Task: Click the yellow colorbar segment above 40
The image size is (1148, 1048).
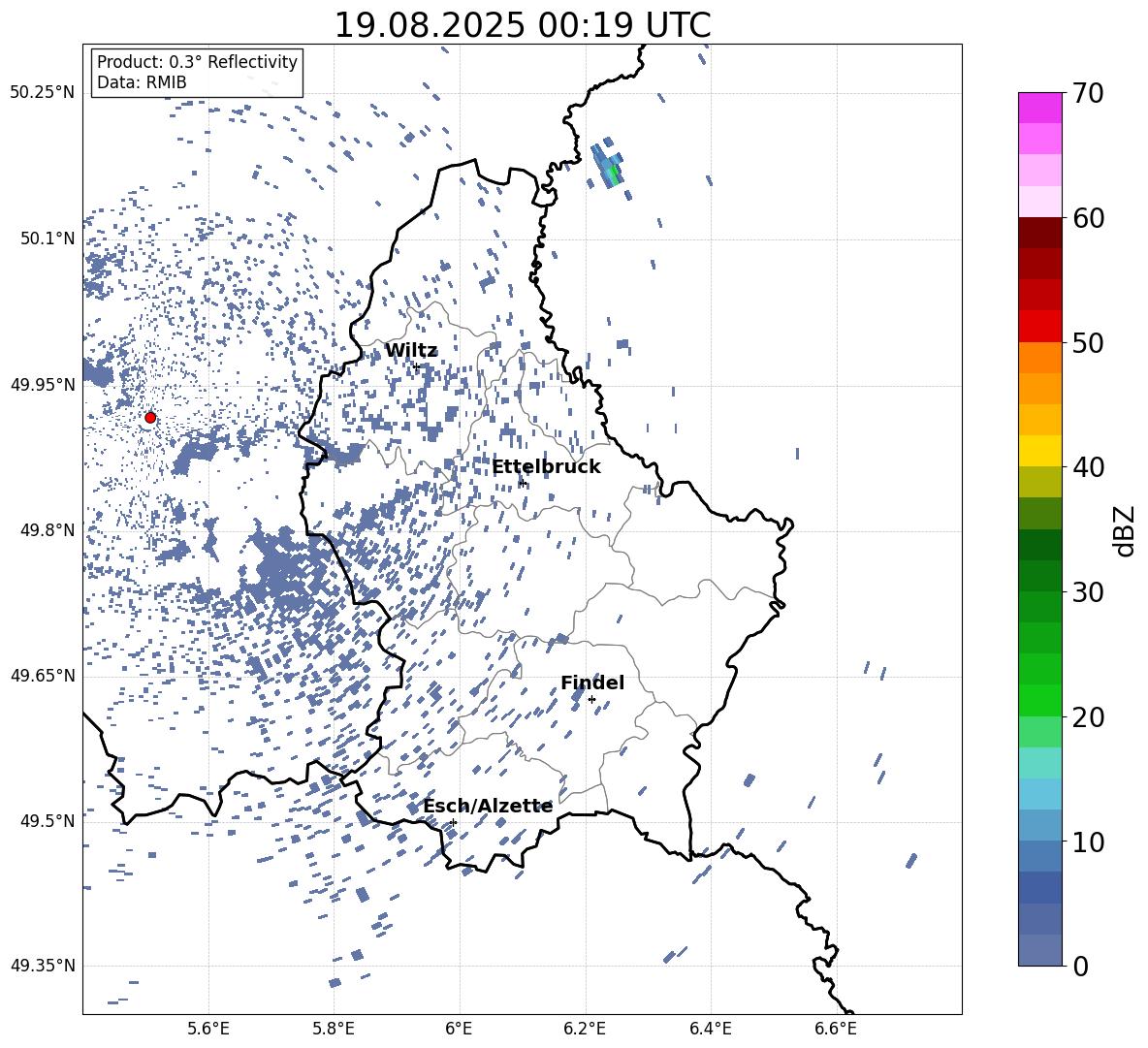Action: pos(1039,451)
